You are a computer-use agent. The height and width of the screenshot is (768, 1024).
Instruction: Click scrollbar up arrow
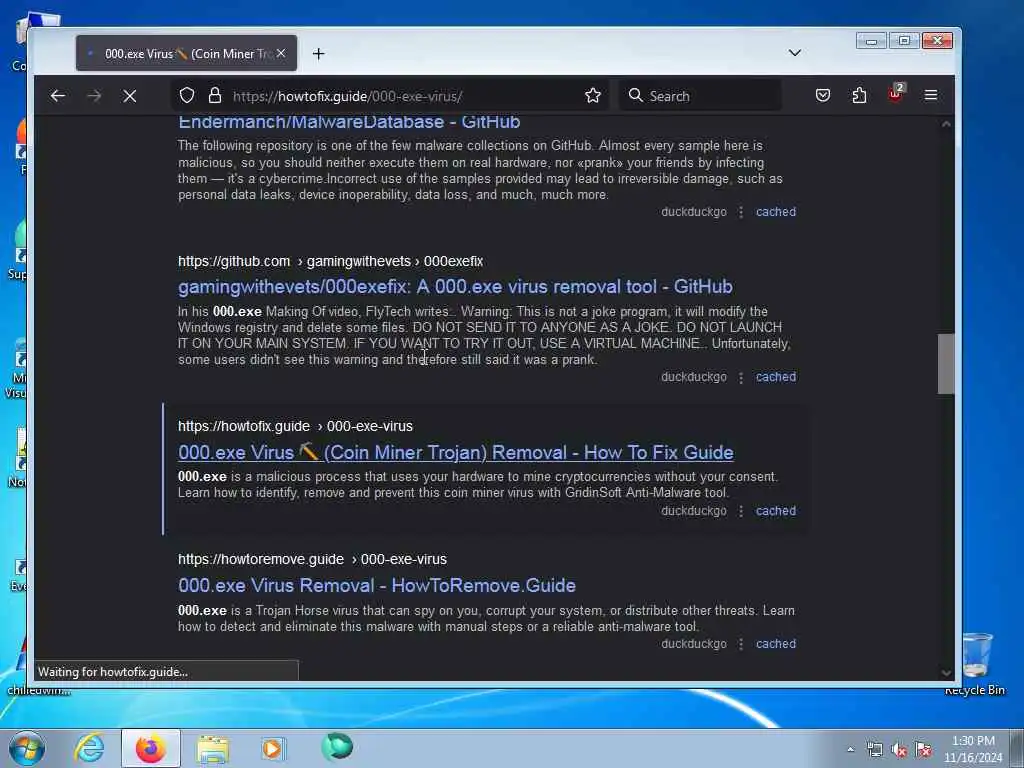pyautogui.click(x=946, y=124)
